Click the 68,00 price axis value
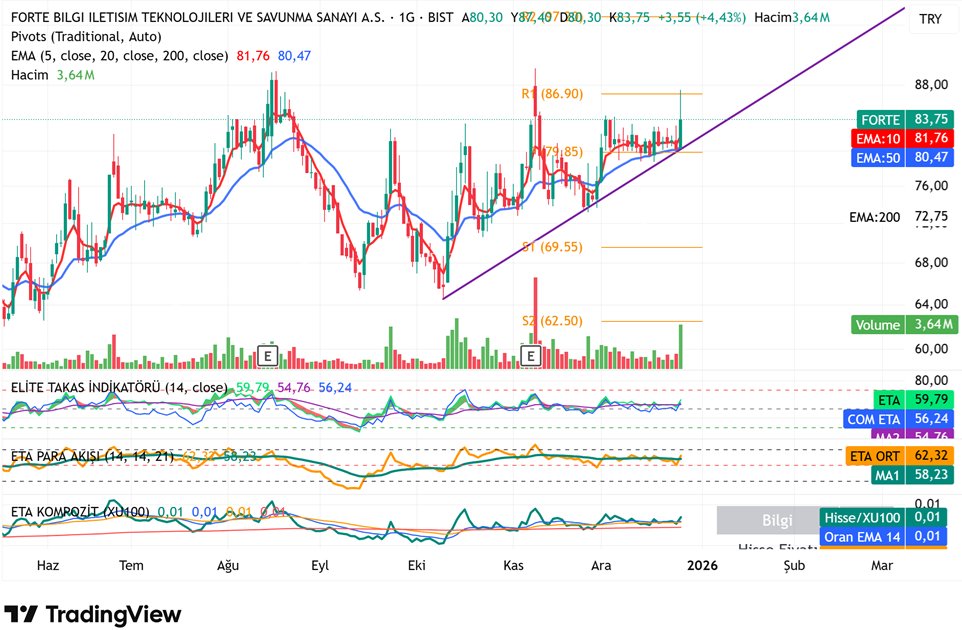This screenshot has width=962, height=630. pos(931,263)
